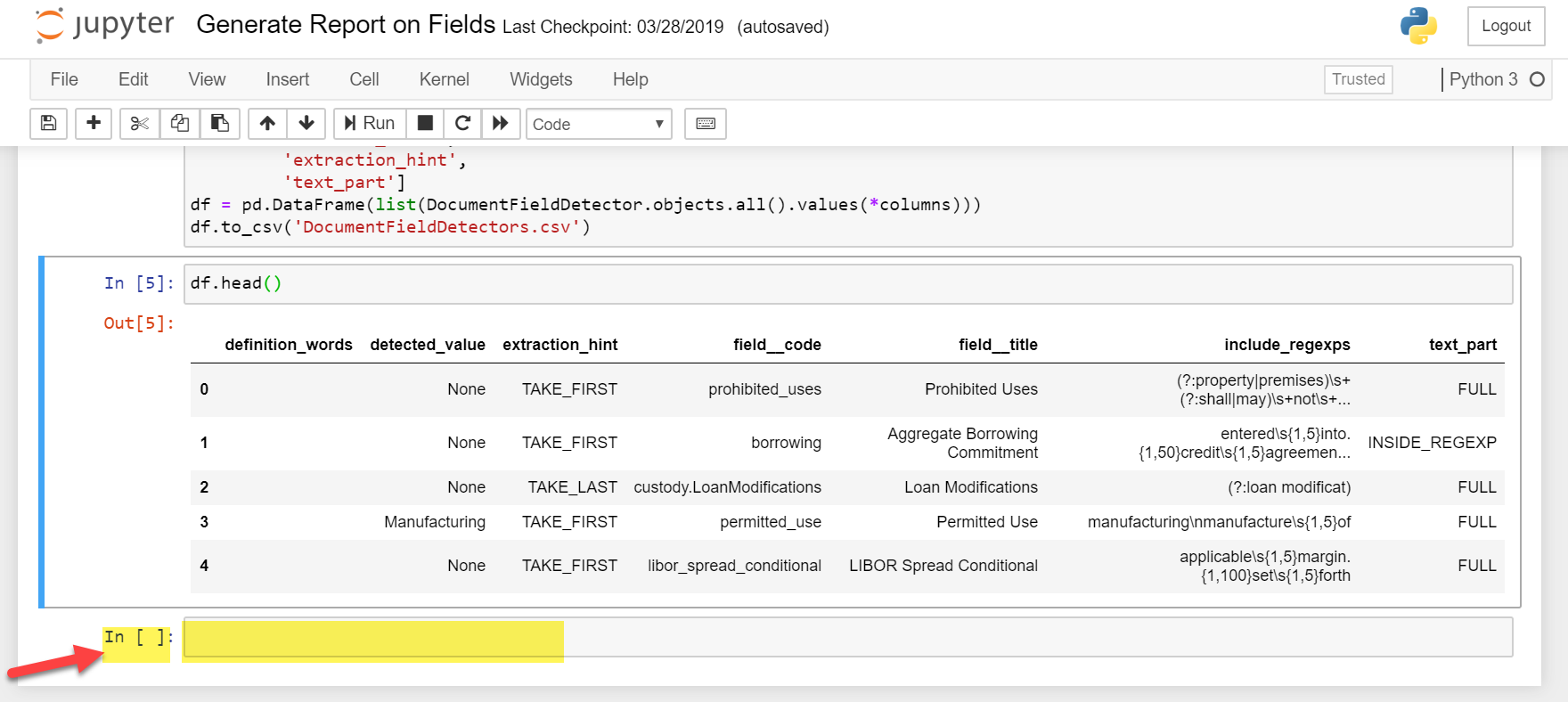Click the extraction_hint column header
1568x702 pixels.
(559, 345)
